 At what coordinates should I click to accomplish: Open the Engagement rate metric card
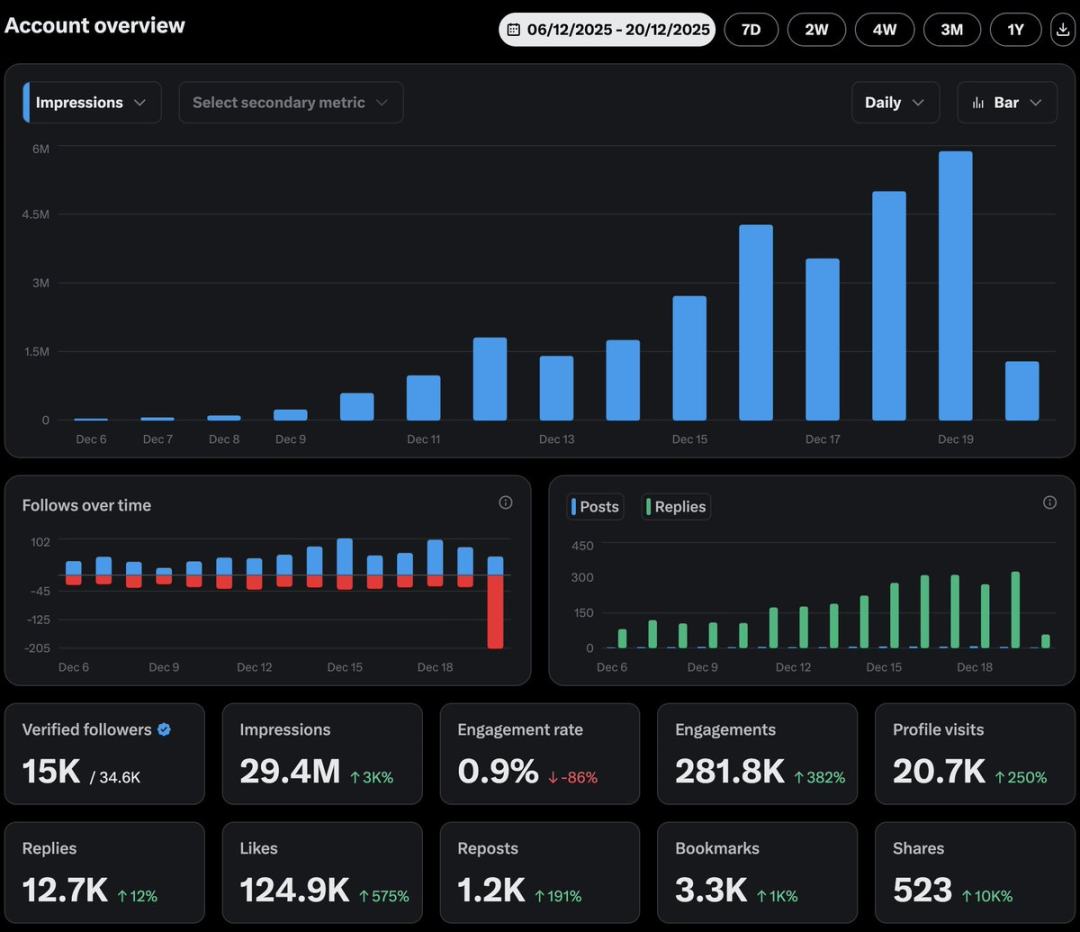[x=539, y=753]
